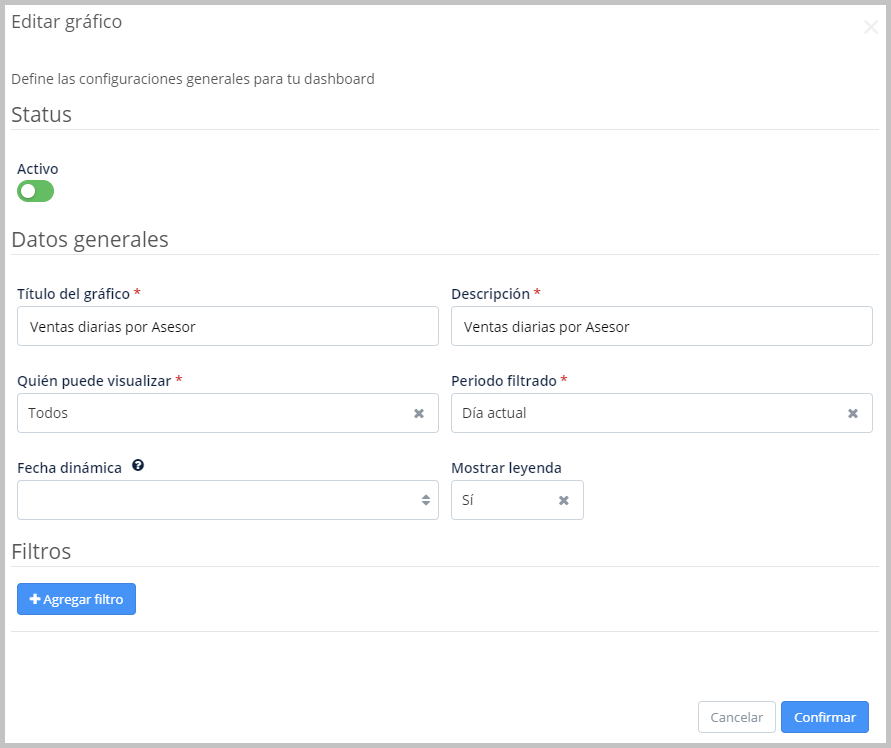Click the Datos generales section heading
Viewport: 891px width, 748px height.
pos(90,239)
